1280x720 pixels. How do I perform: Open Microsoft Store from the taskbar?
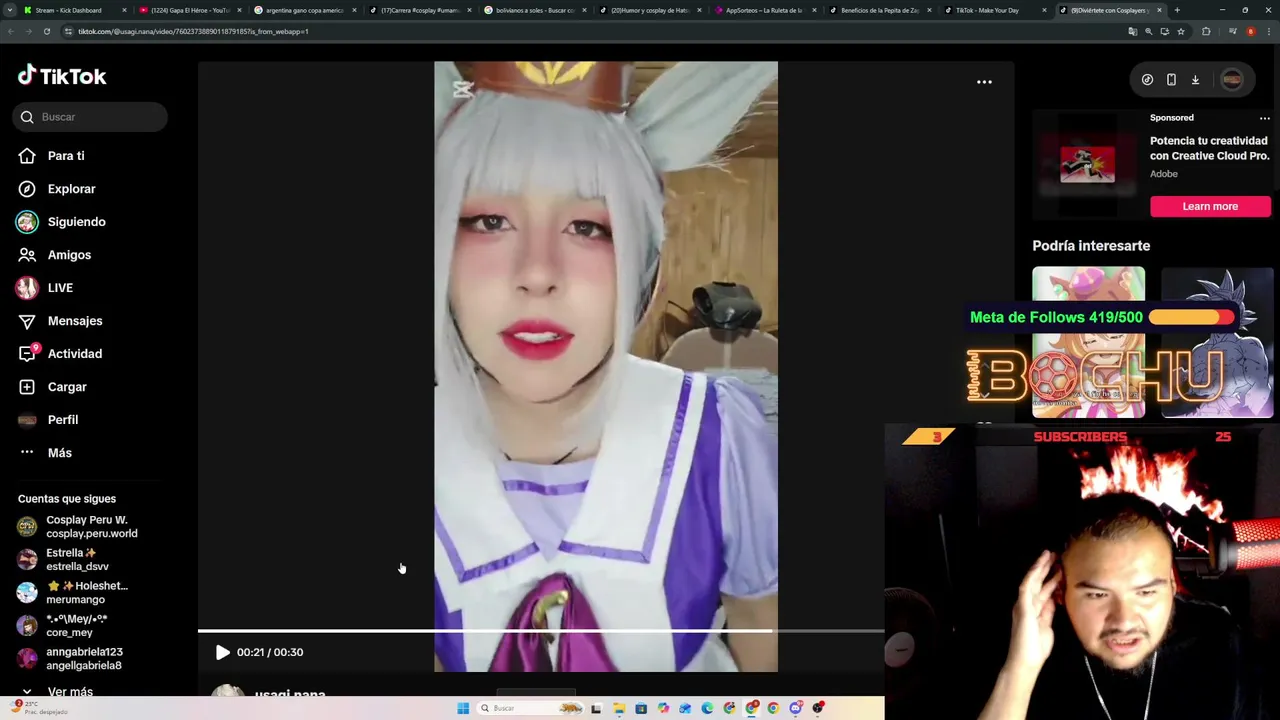[x=641, y=708]
